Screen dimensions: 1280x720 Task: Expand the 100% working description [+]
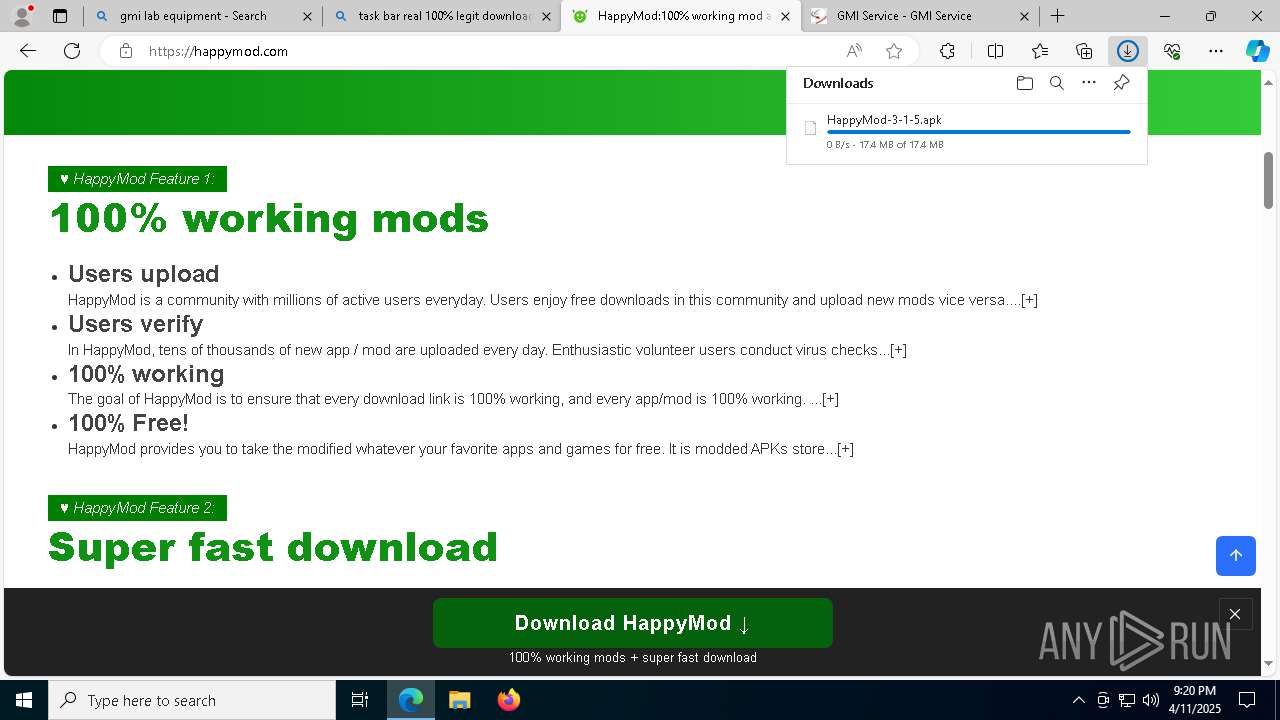[x=830, y=399]
